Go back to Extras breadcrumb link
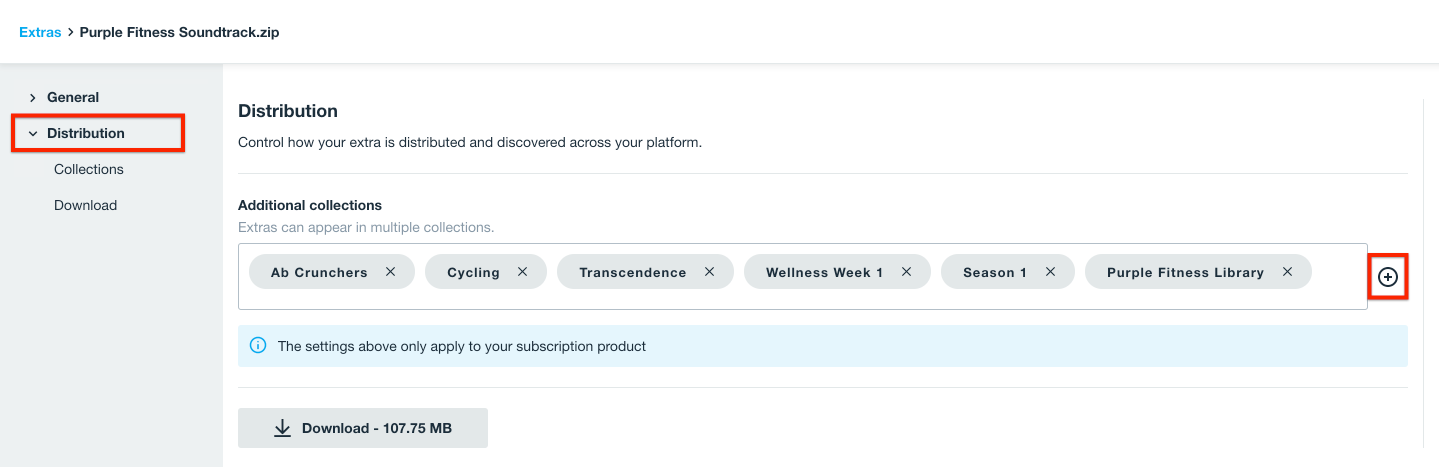 point(40,32)
